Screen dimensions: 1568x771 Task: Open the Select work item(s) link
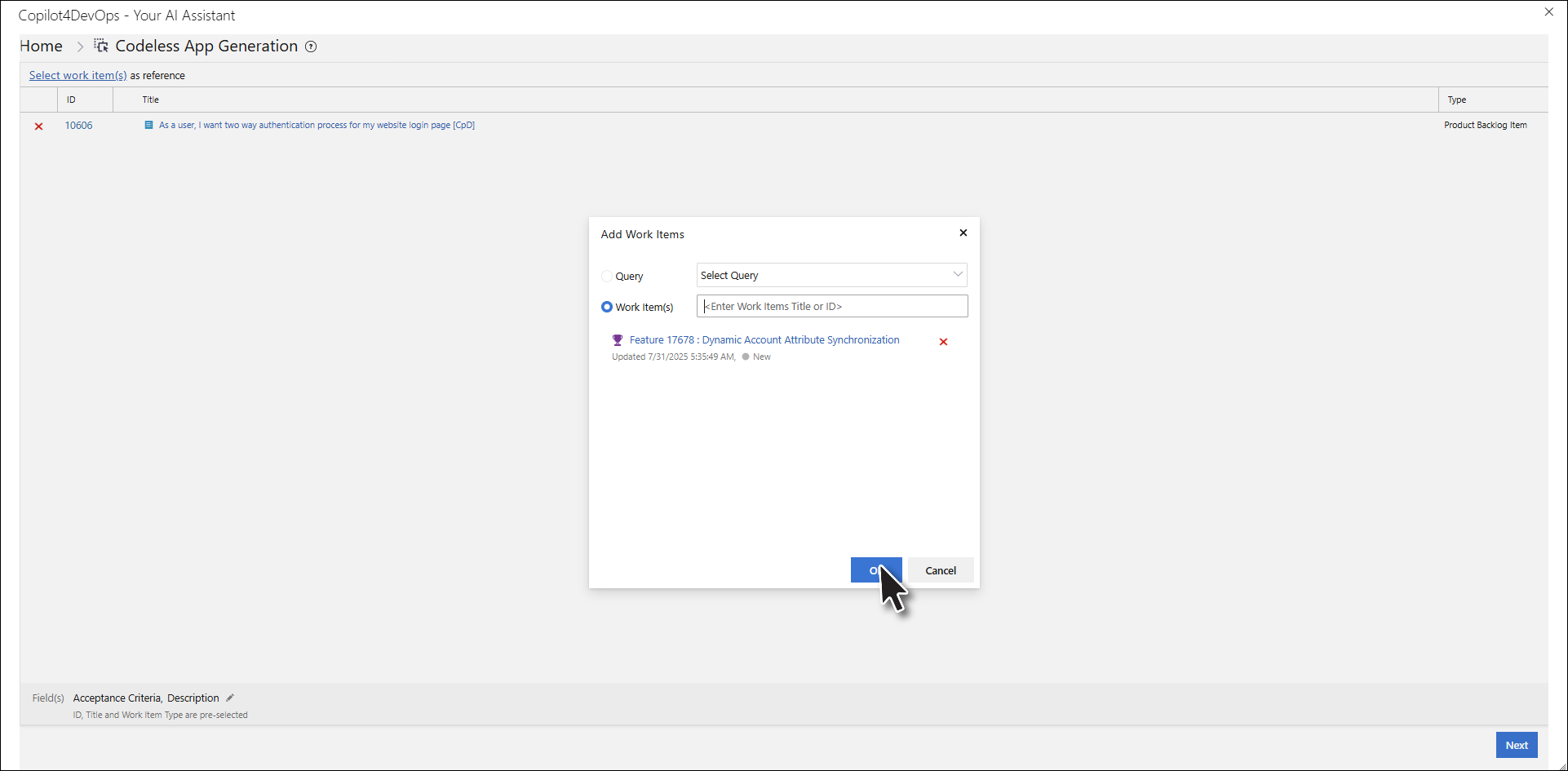[x=78, y=75]
